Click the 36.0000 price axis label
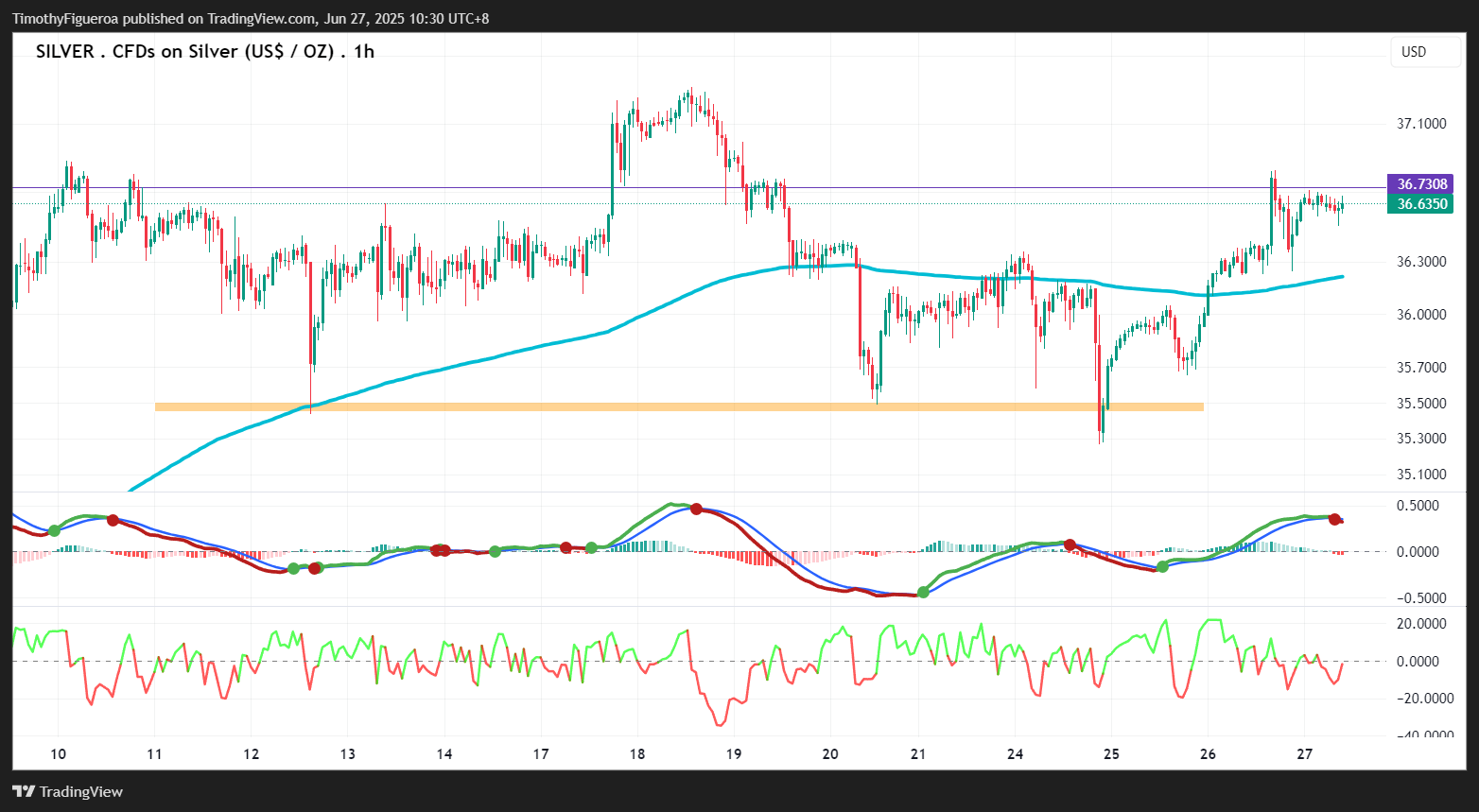The width and height of the screenshot is (1479, 812). tap(1421, 315)
